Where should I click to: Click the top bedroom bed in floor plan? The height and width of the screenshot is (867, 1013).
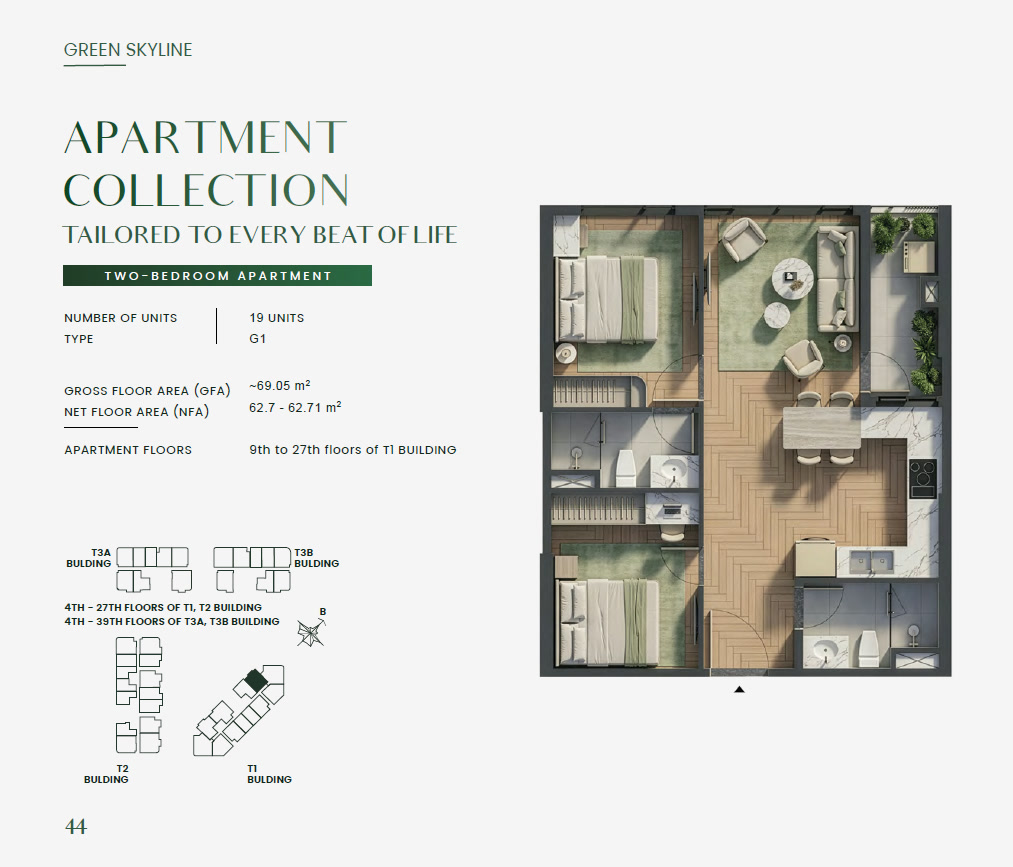pyautogui.click(x=607, y=298)
